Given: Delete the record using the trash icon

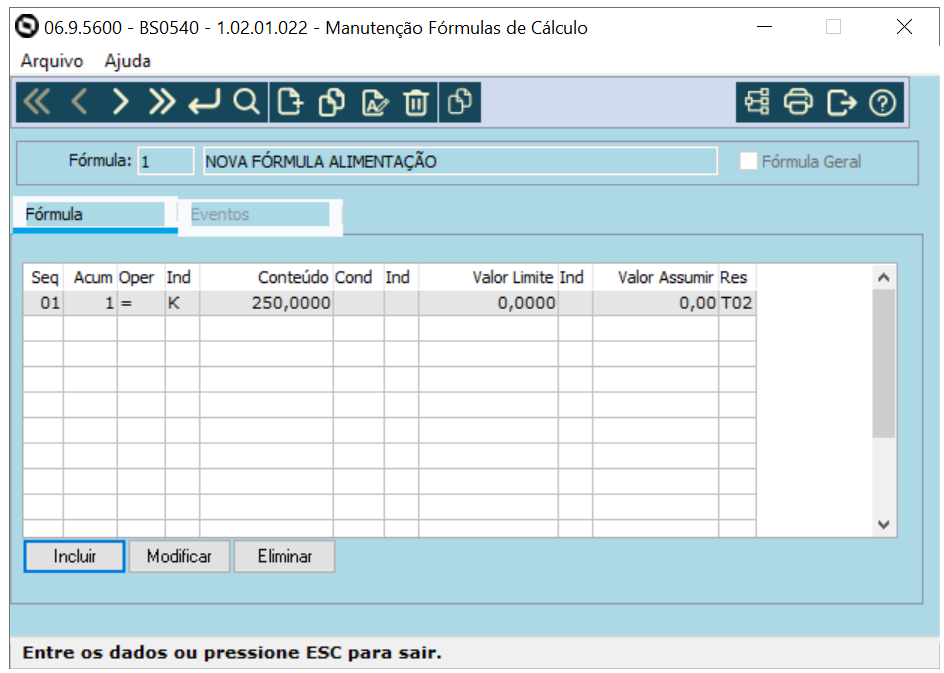Looking at the screenshot, I should (416, 101).
